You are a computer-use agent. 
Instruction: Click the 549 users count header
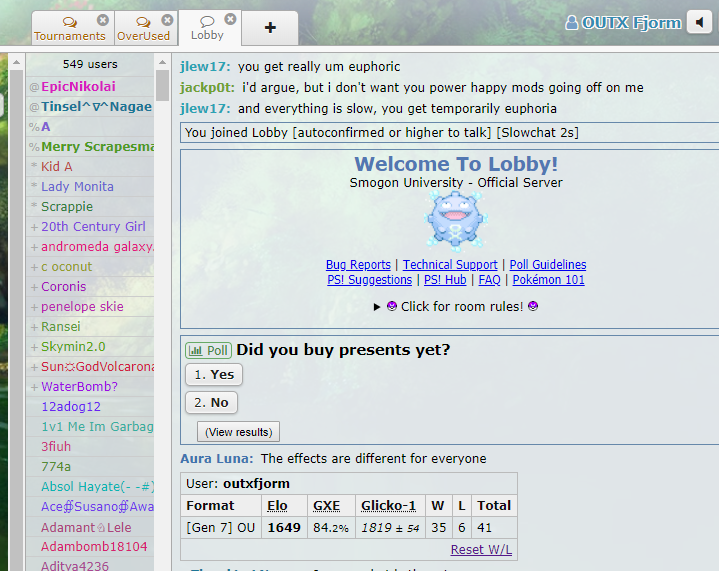90,64
